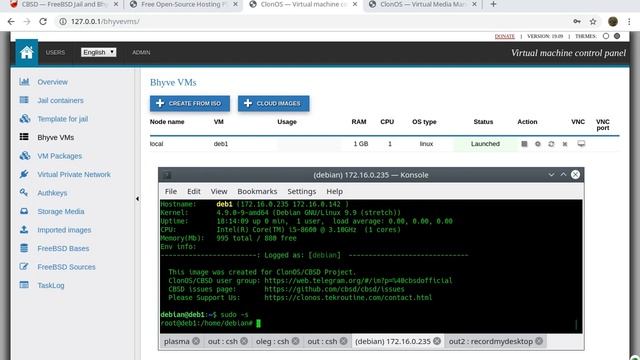Image resolution: width=640 pixels, height=360 pixels.
Task: Open the Jail containers sidebar link
Action: [60, 100]
